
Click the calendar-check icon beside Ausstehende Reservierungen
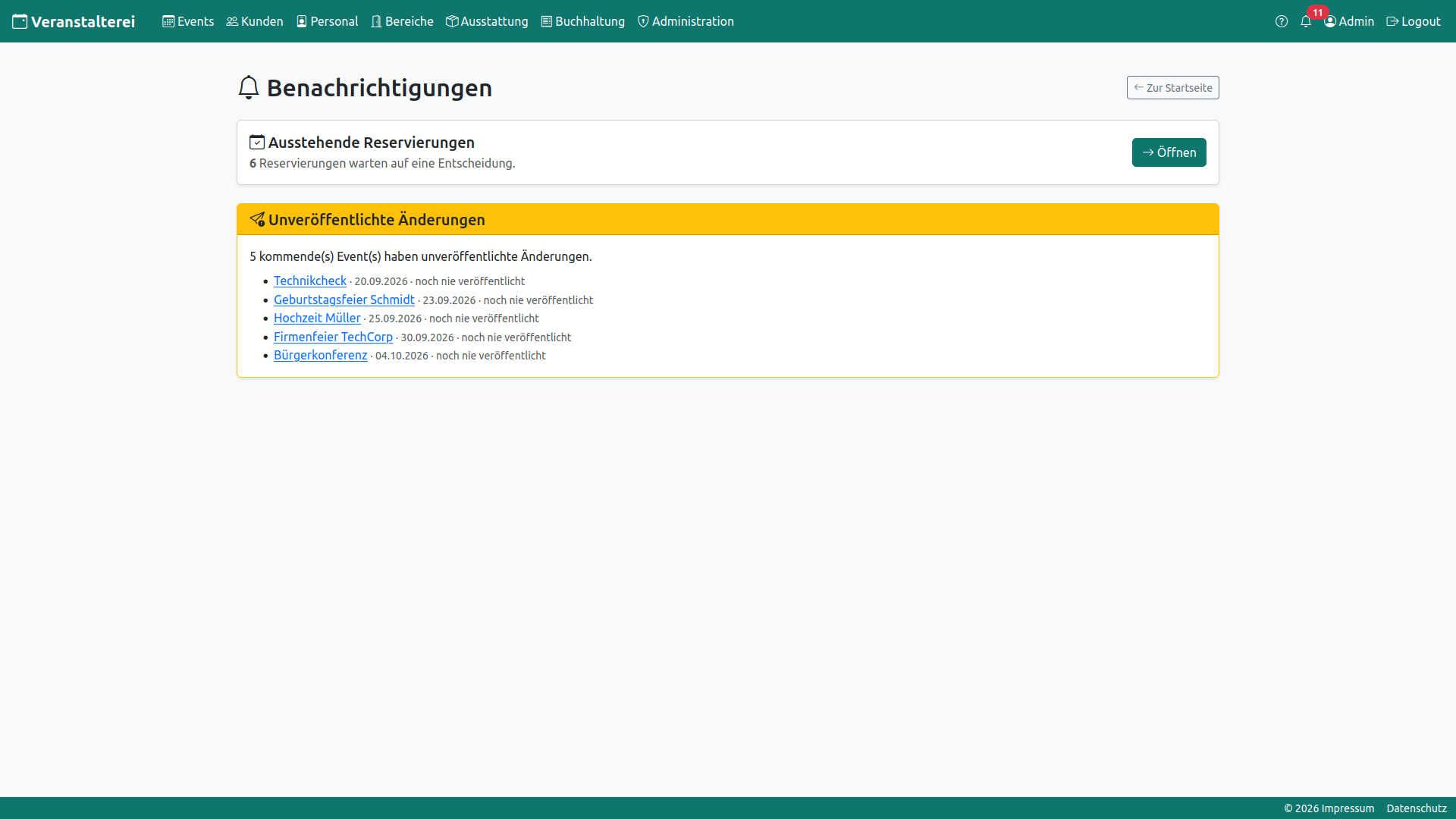coord(257,142)
